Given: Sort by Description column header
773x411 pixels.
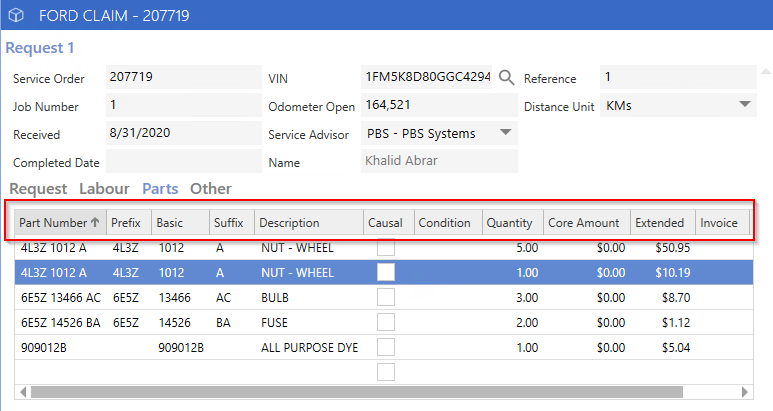Looking at the screenshot, I should pyautogui.click(x=309, y=223).
